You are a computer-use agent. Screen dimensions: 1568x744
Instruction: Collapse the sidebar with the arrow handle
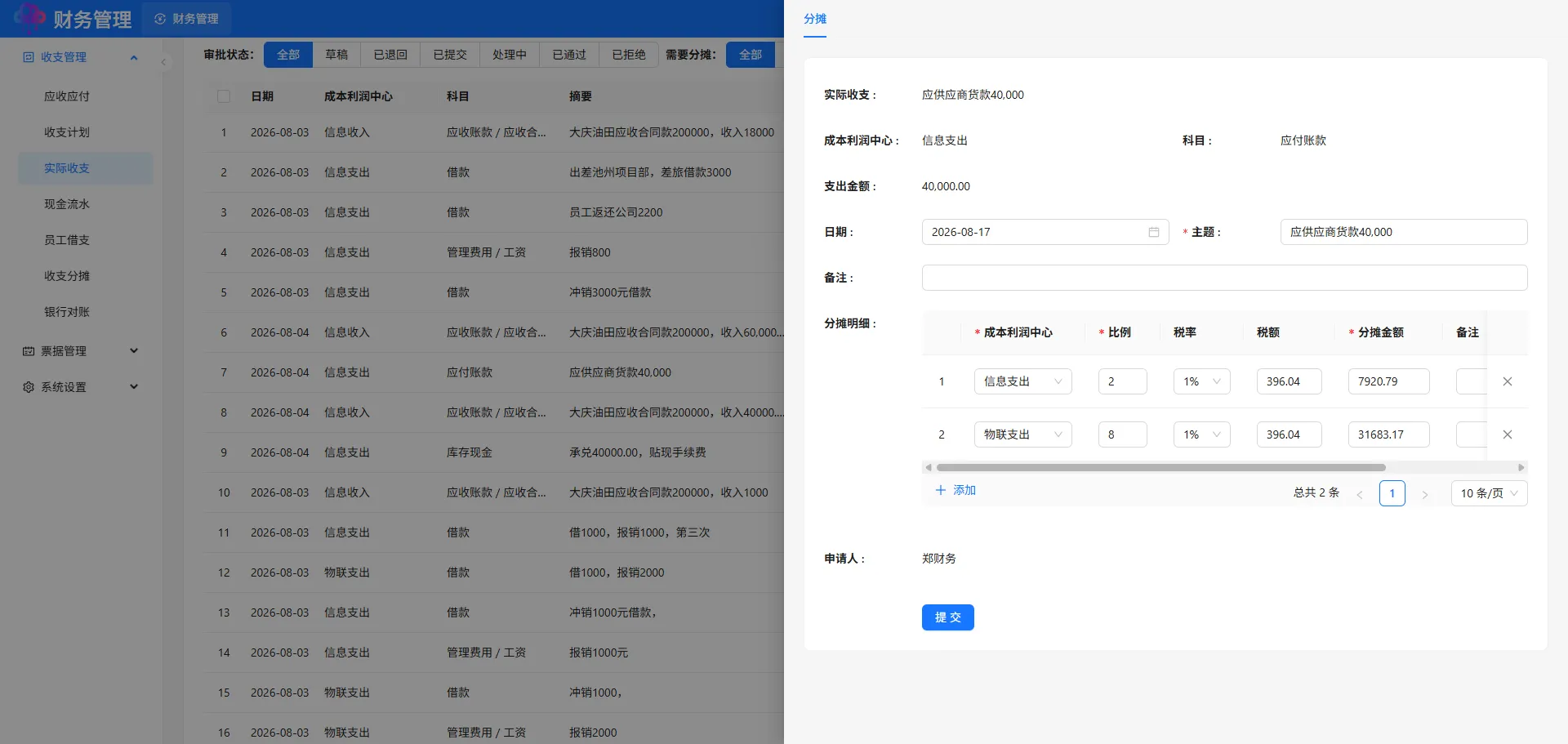click(x=163, y=61)
